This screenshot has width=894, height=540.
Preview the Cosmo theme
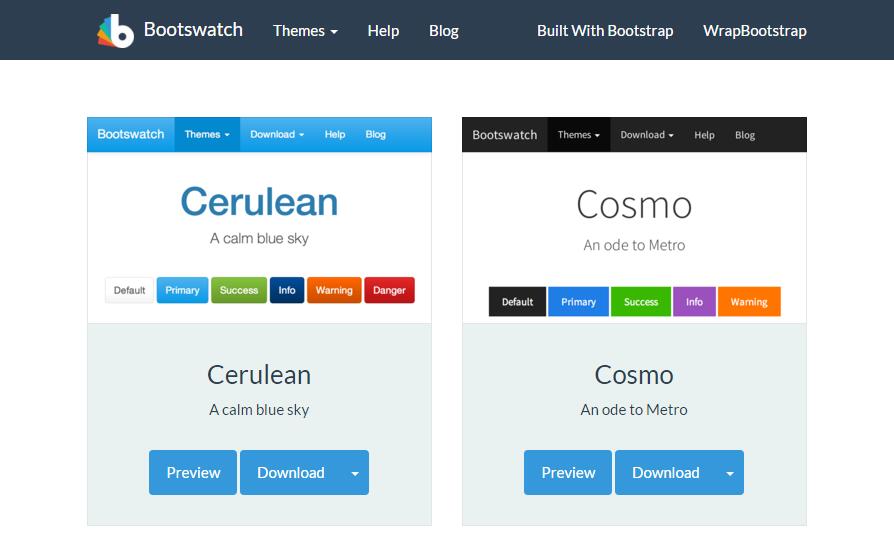pos(568,473)
